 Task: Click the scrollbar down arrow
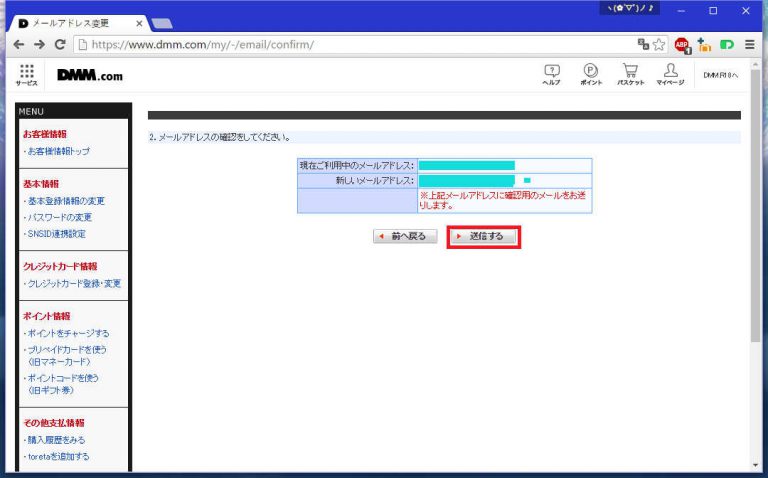755,465
